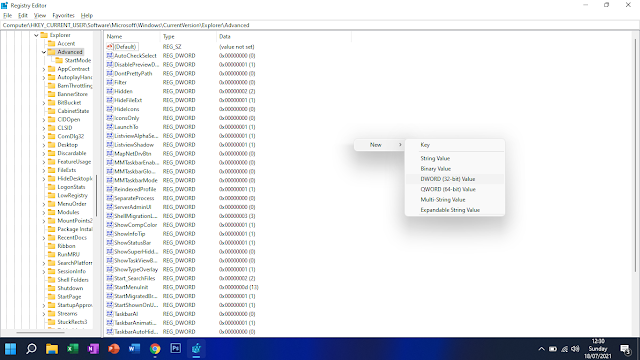640x360 pixels.
Task: Open the notification center icon
Action: pyautogui.click(x=625, y=349)
